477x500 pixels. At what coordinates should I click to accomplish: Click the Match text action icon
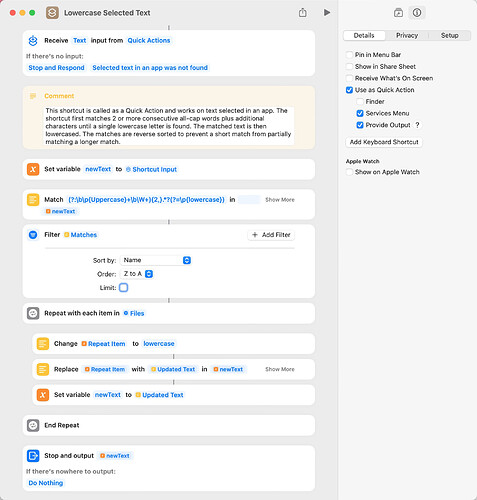33,200
